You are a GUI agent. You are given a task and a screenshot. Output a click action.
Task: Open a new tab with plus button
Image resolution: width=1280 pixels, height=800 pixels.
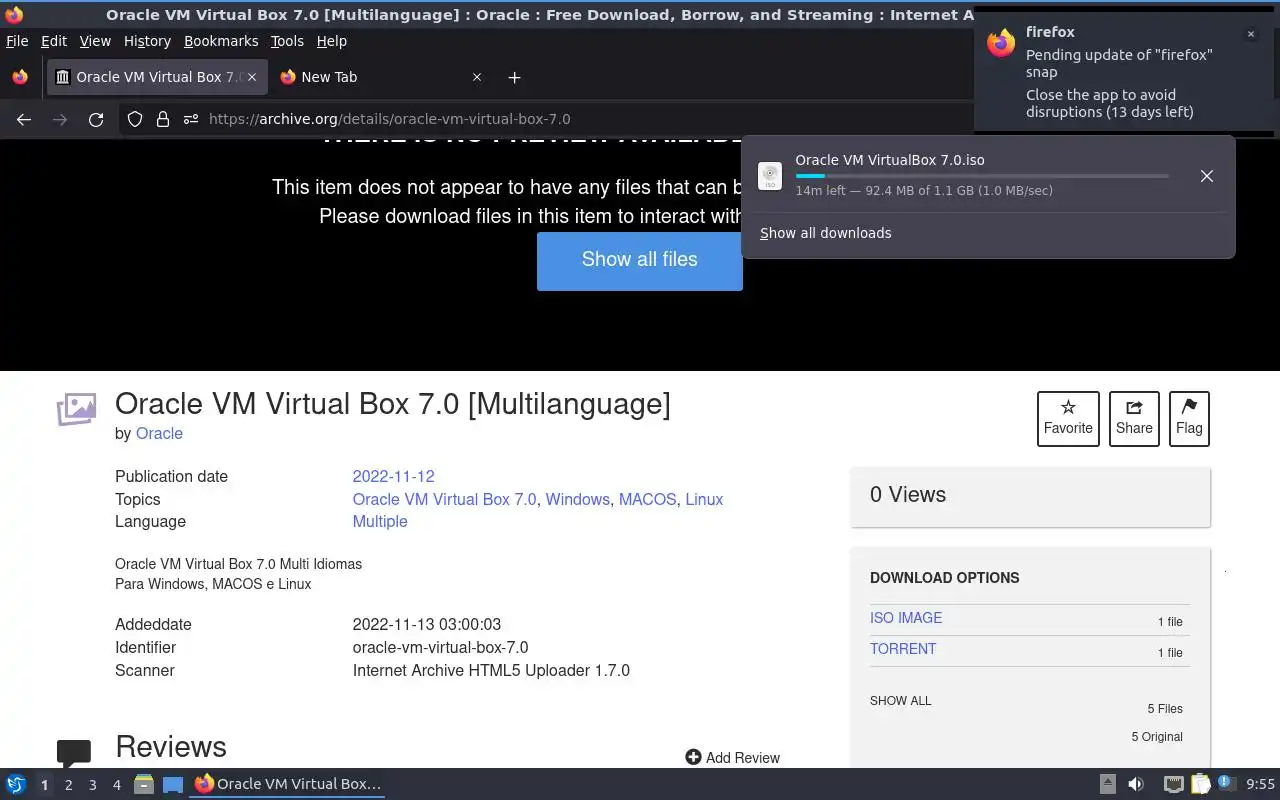coord(514,77)
